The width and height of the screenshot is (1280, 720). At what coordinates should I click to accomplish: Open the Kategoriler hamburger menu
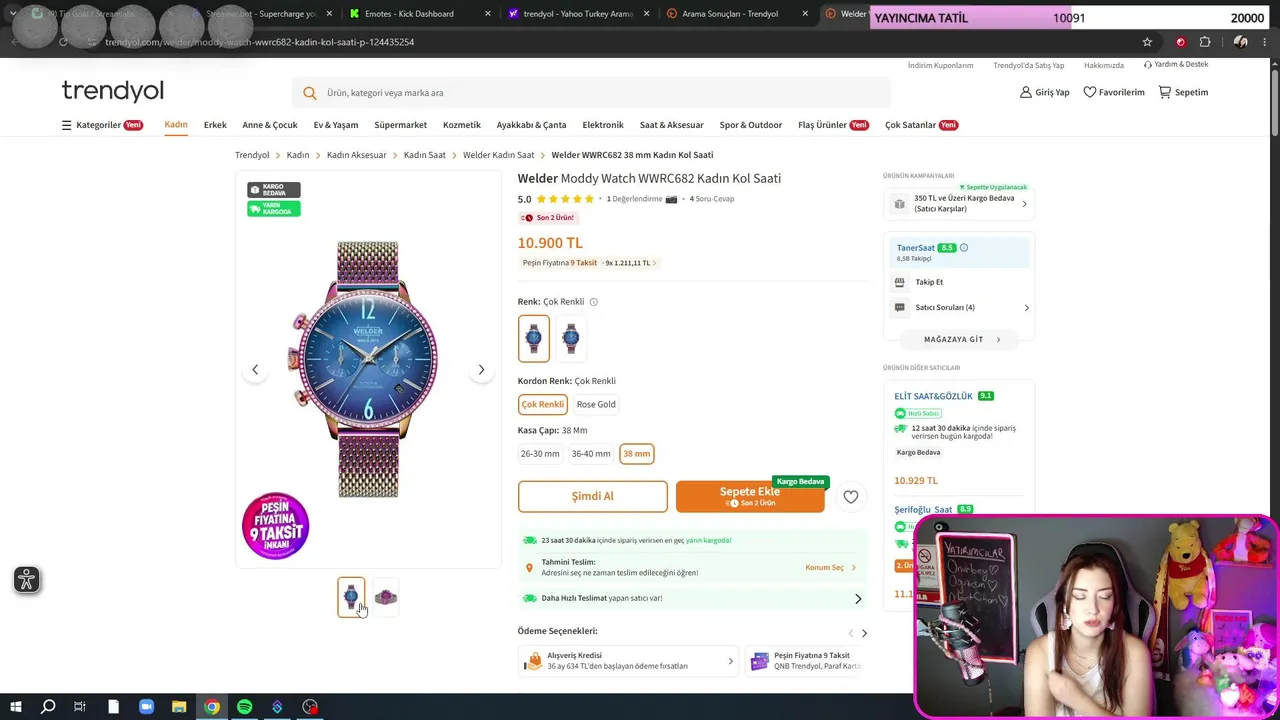[66, 125]
